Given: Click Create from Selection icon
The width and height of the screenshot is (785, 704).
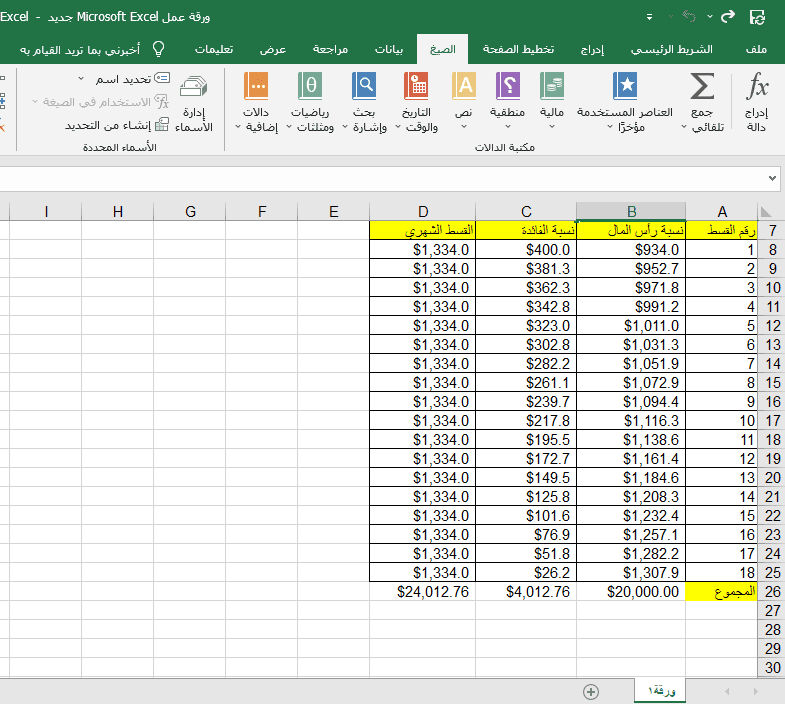Looking at the screenshot, I should tap(162, 124).
